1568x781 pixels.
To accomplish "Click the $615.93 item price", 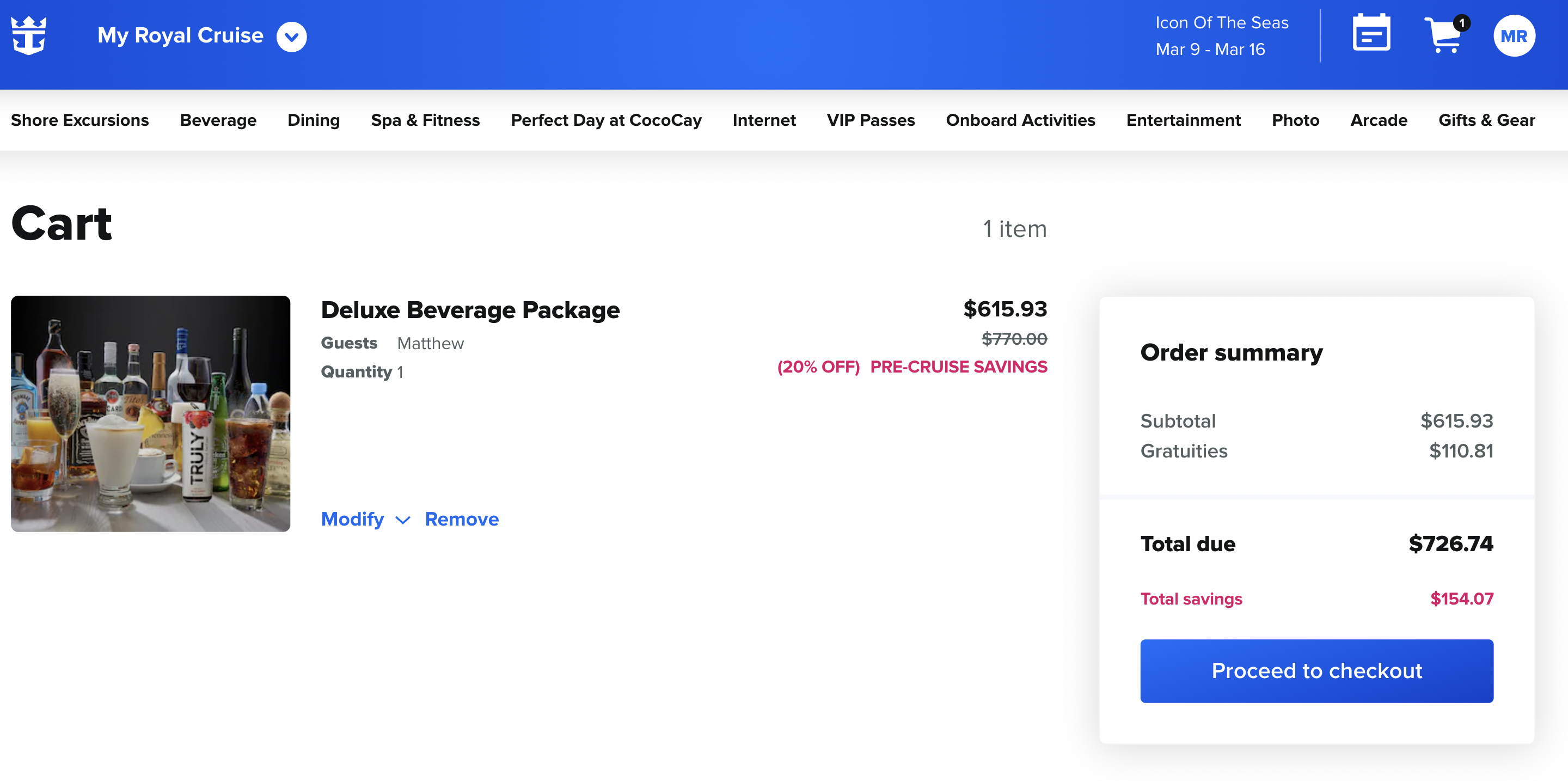I will coord(1004,309).
